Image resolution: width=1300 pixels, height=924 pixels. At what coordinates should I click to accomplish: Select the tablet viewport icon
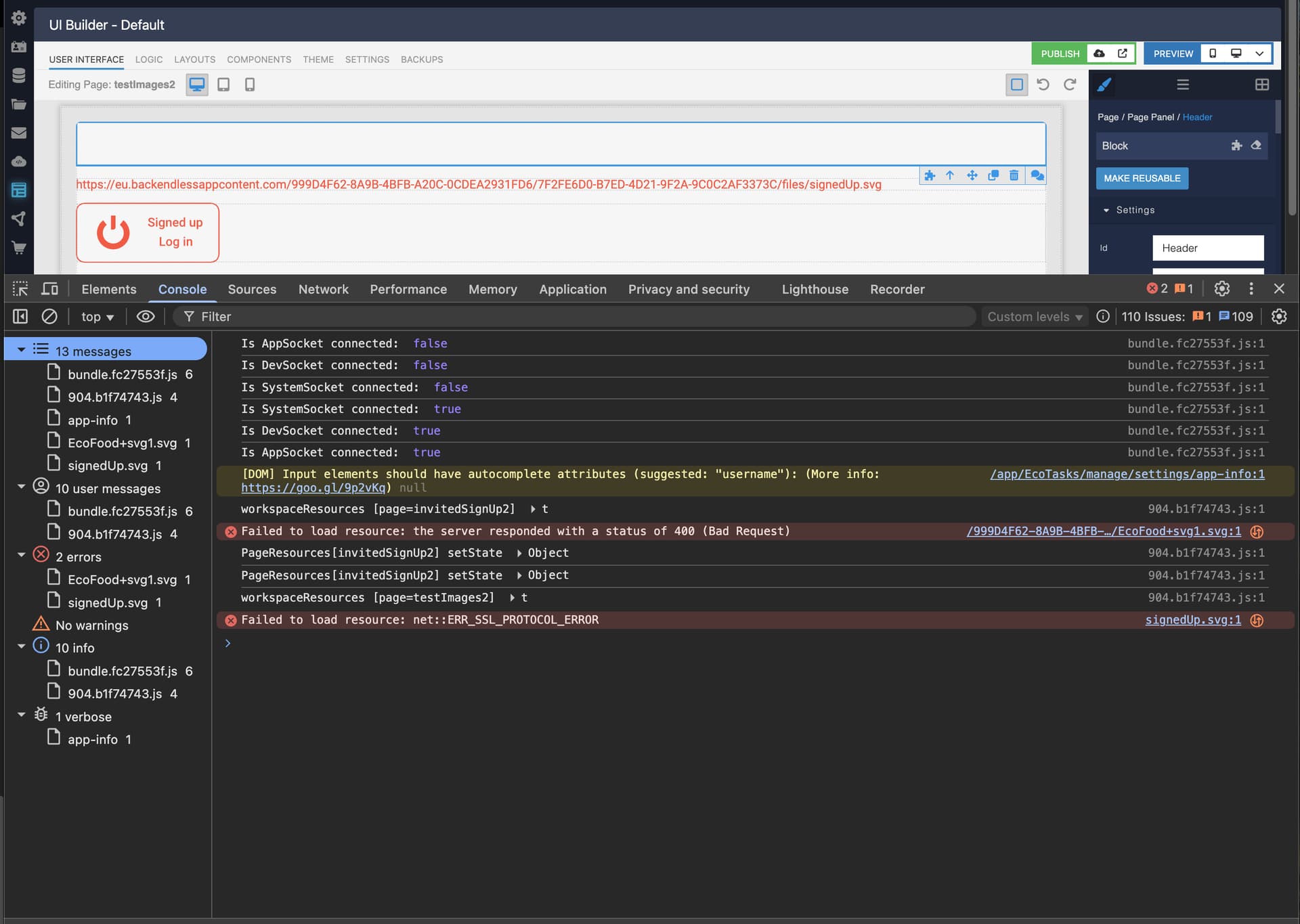pos(223,85)
